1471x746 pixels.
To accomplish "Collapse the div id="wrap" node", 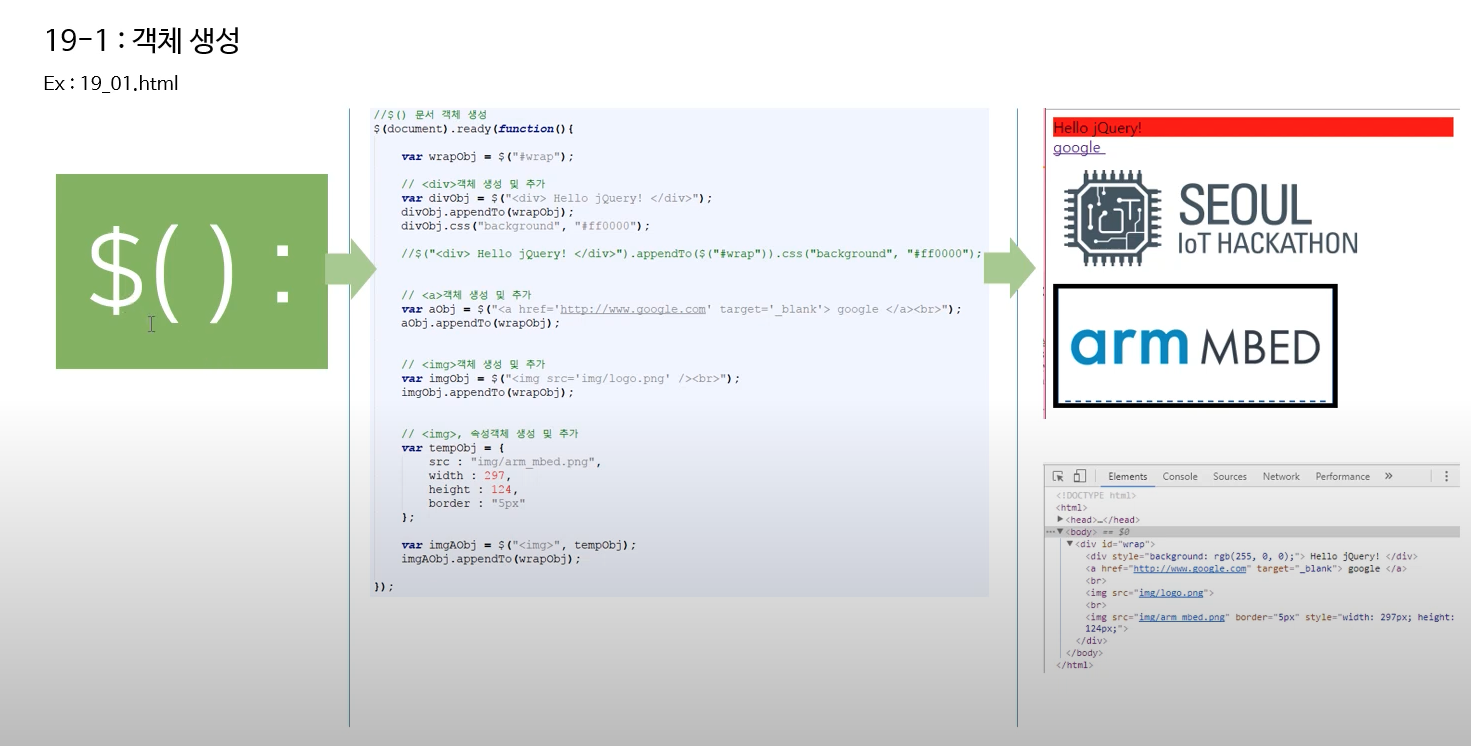I will (x=1070, y=544).
